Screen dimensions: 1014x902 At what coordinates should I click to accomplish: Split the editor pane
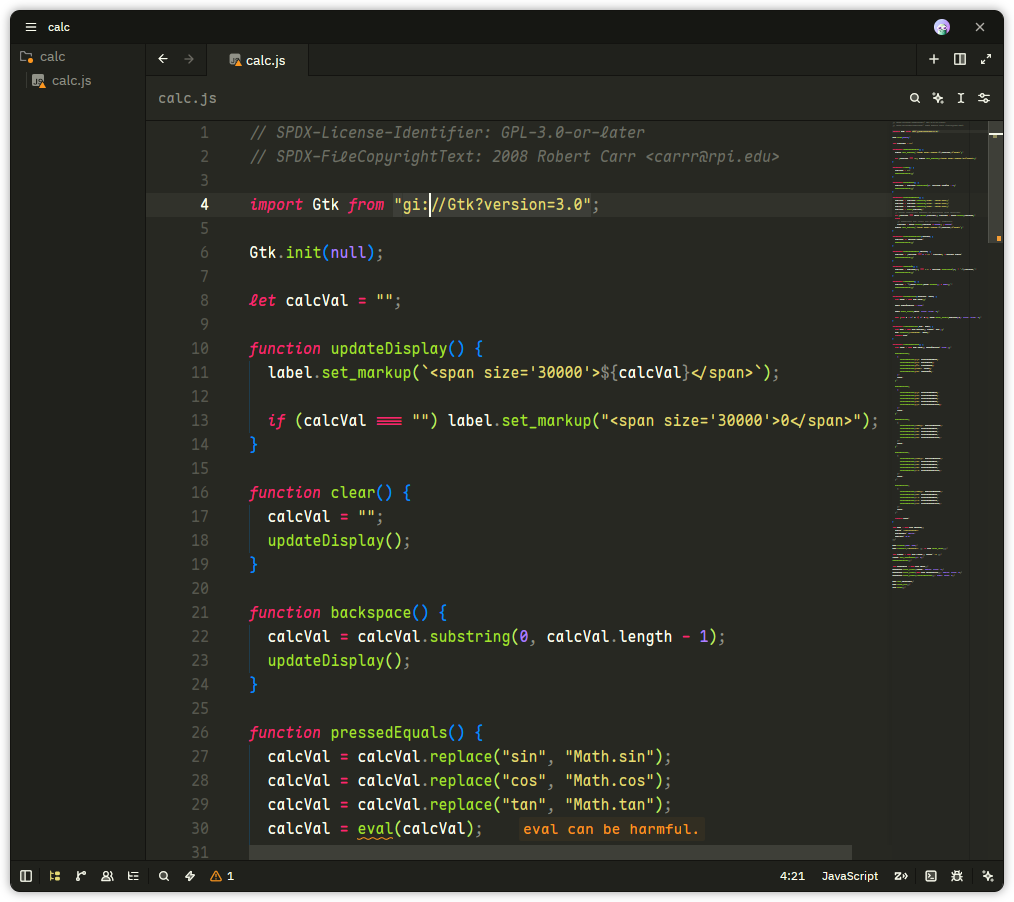[x=960, y=59]
